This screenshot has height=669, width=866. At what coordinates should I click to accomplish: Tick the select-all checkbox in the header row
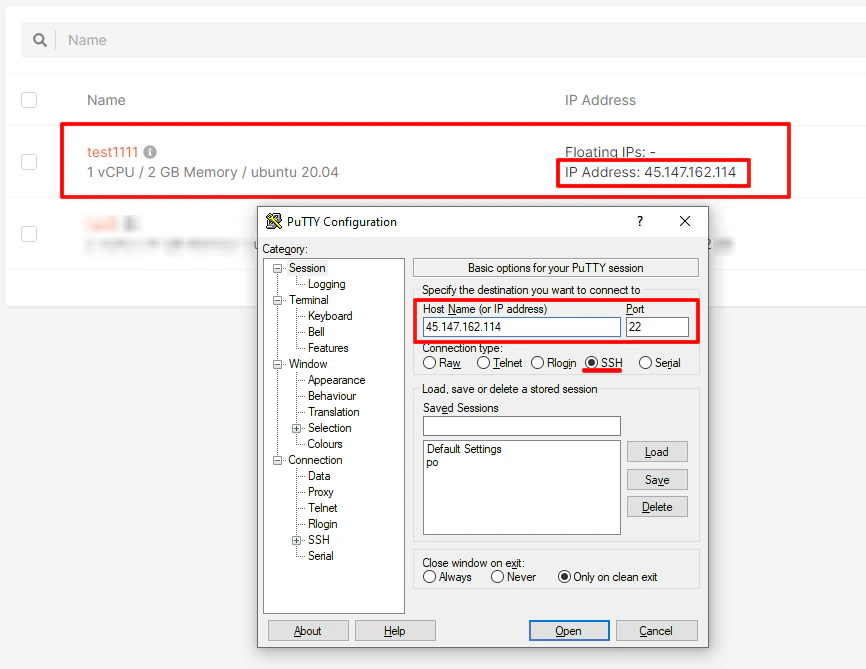[x=29, y=100]
